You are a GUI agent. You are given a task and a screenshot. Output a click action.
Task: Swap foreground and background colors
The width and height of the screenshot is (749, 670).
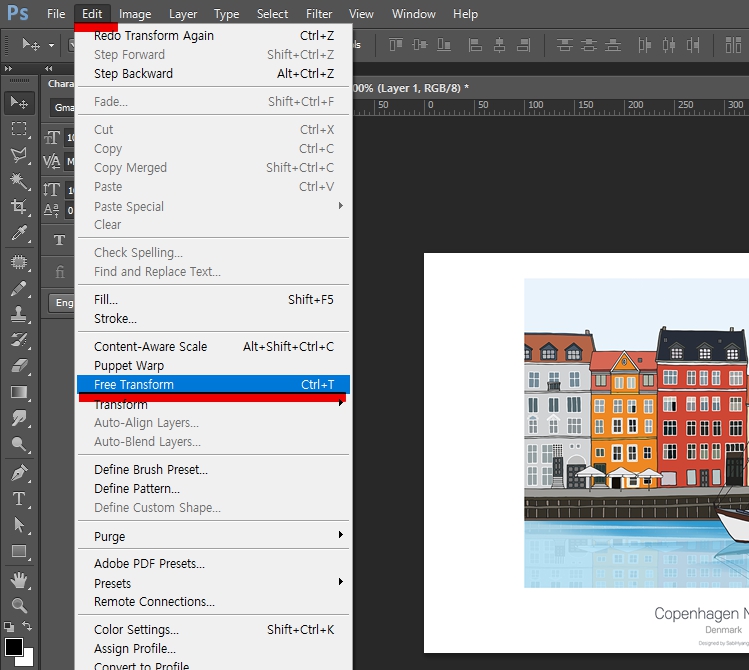coord(27,626)
